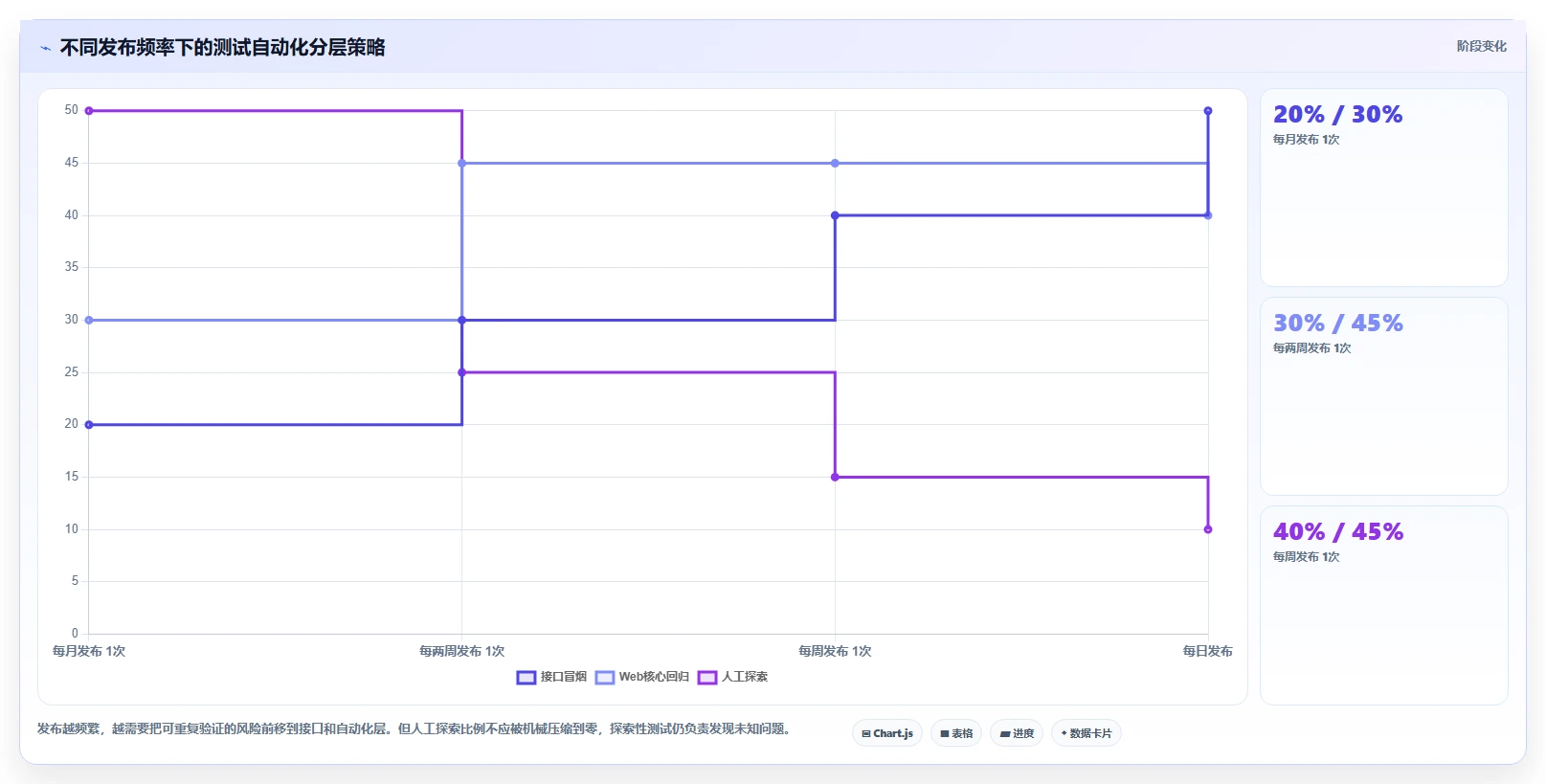Click the chart title 不同发布频率下的测试自动化分层策略
Screen dimensions: 1546x784
(223, 48)
